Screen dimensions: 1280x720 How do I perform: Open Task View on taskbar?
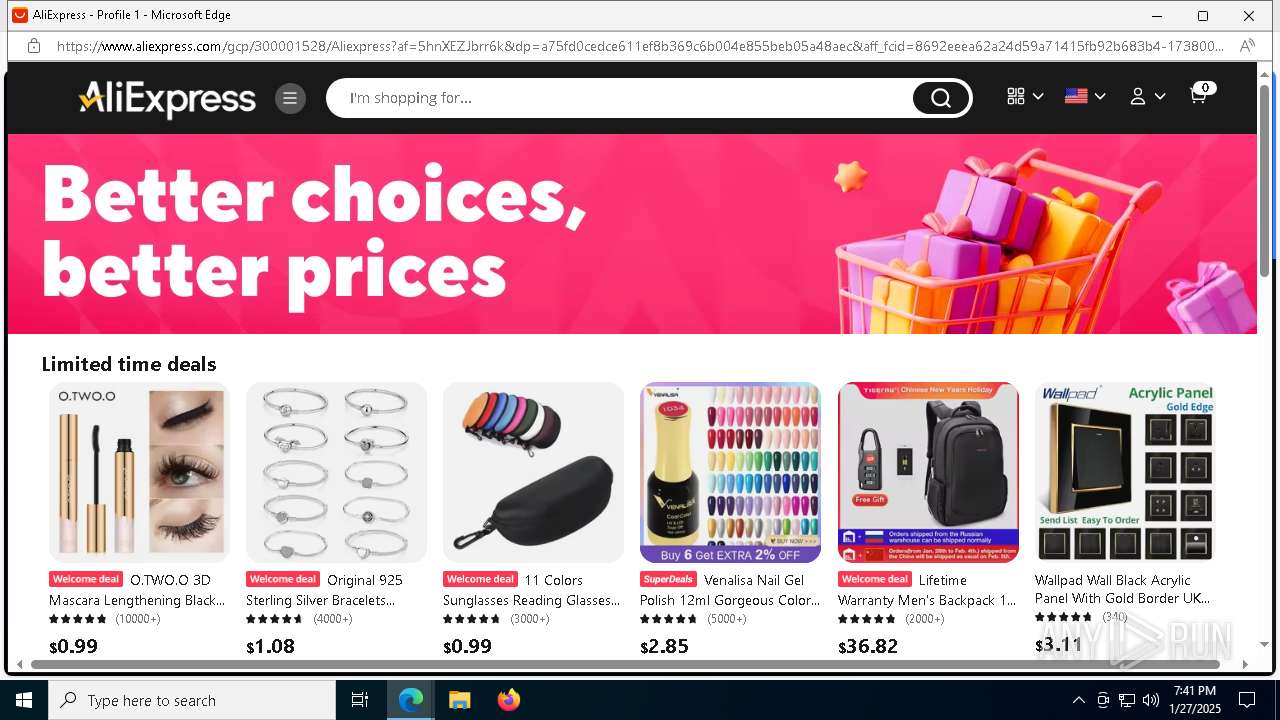pos(360,700)
